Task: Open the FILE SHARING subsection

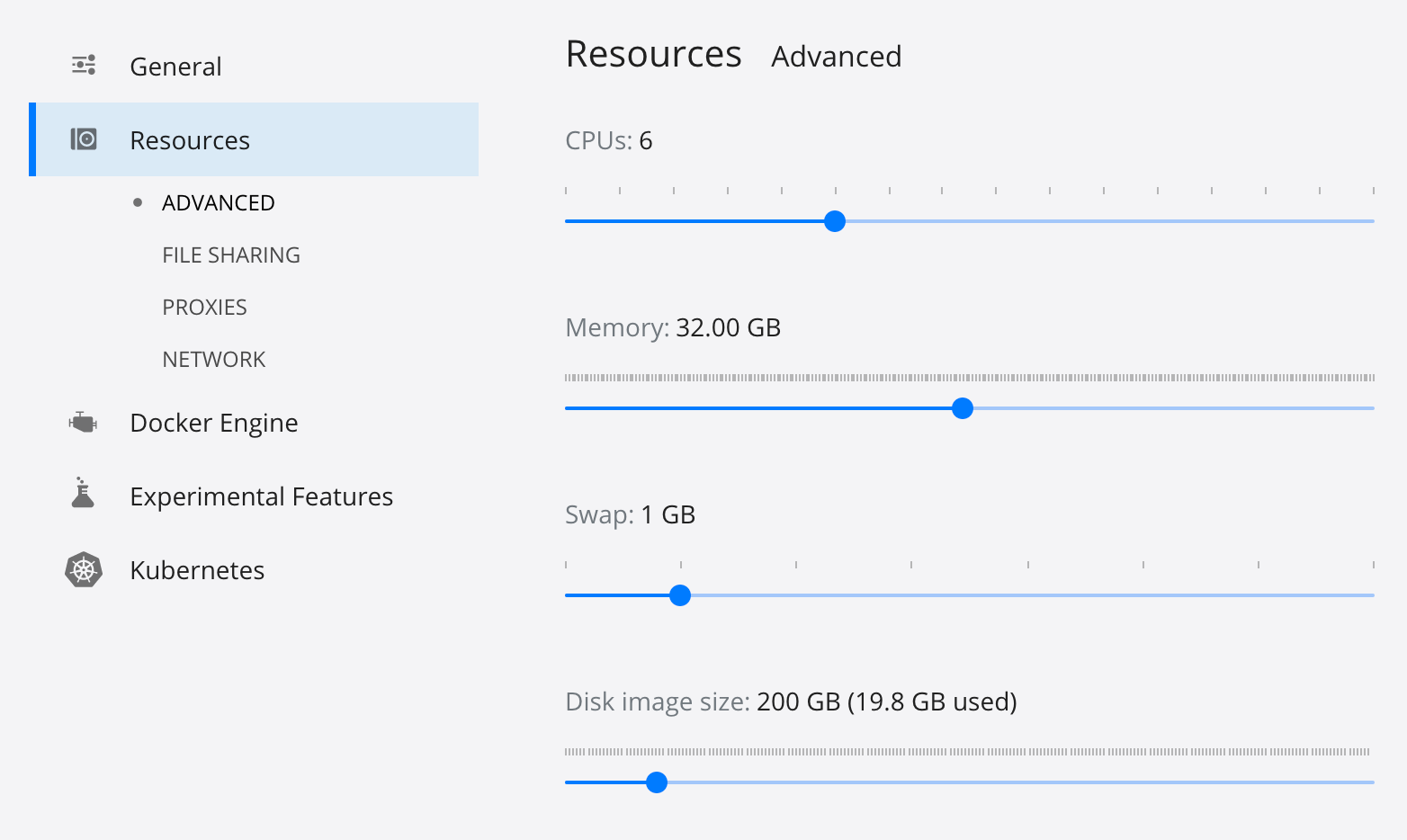Action: click(x=231, y=255)
